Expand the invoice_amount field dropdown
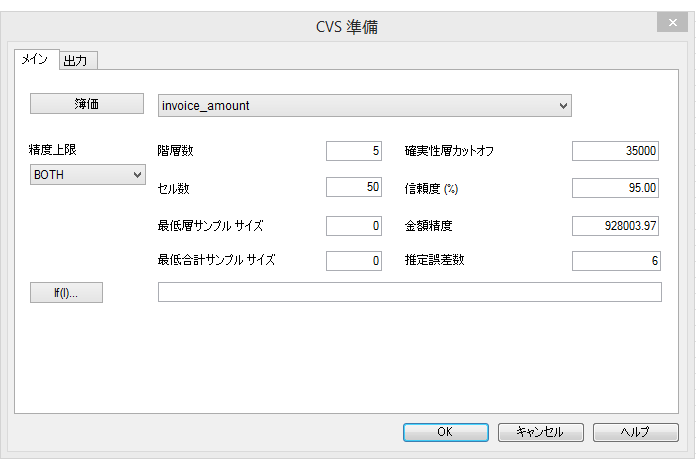The image size is (696, 459). point(563,105)
